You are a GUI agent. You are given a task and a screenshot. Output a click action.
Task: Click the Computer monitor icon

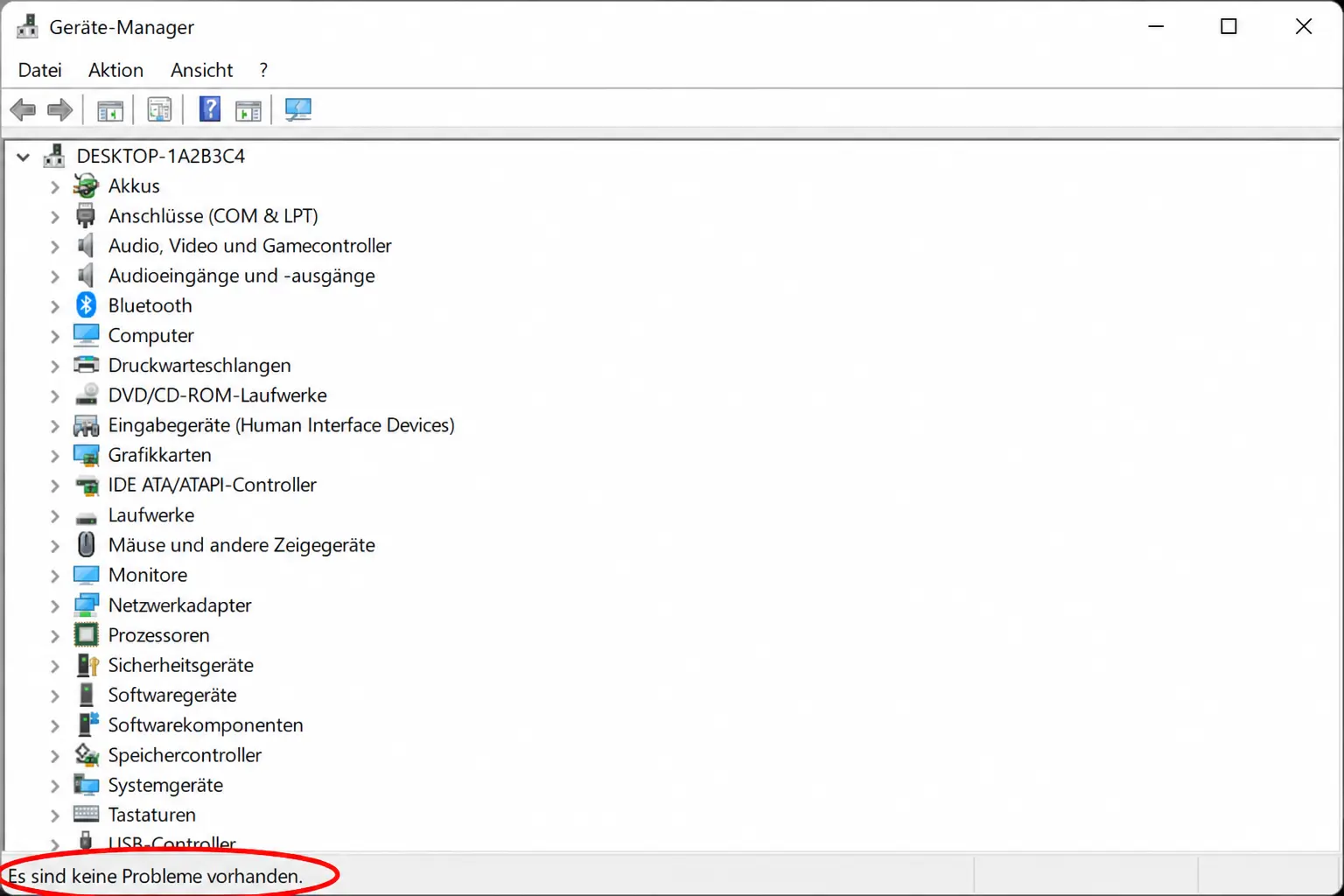pyautogui.click(x=86, y=335)
